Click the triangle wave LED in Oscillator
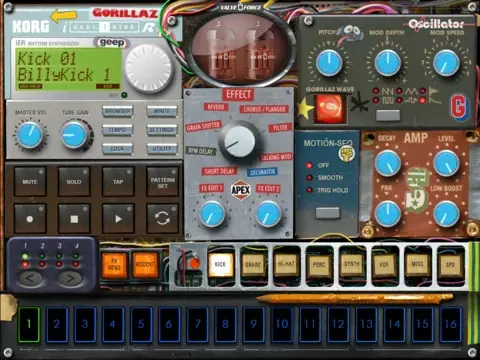480x360 pixels. click(399, 91)
